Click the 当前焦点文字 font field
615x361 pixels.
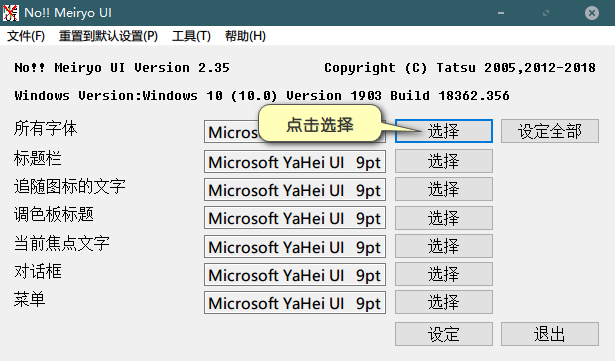[x=295, y=247]
